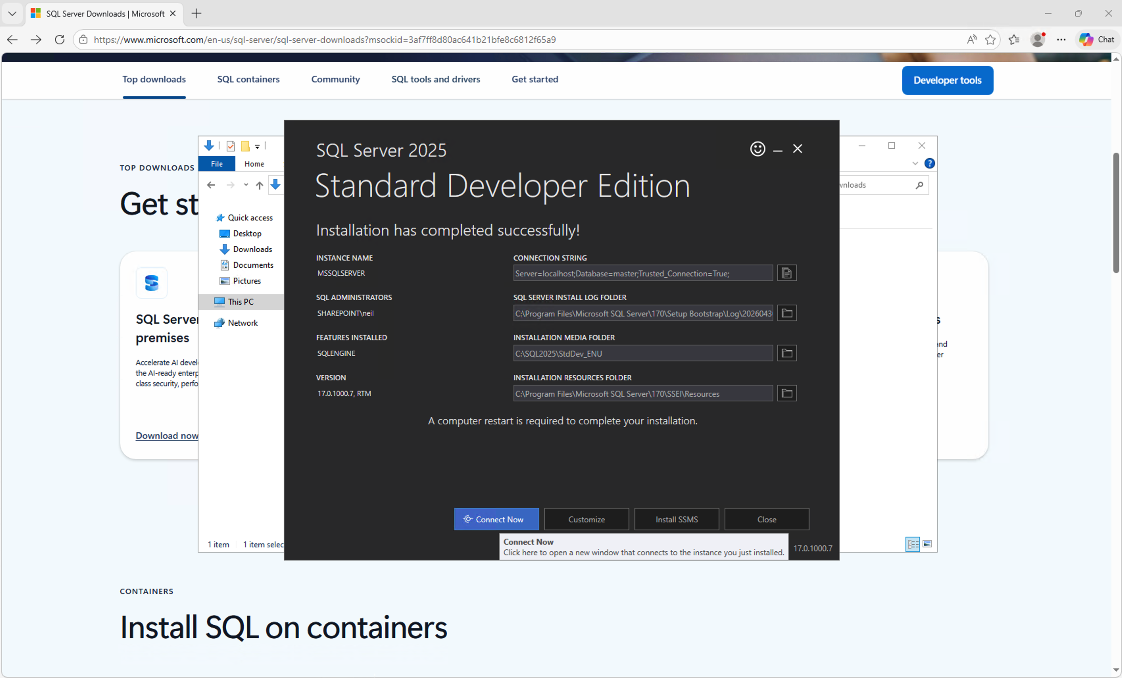Open the Copilot Chat button
The height and width of the screenshot is (678, 1122).
pos(1097,39)
